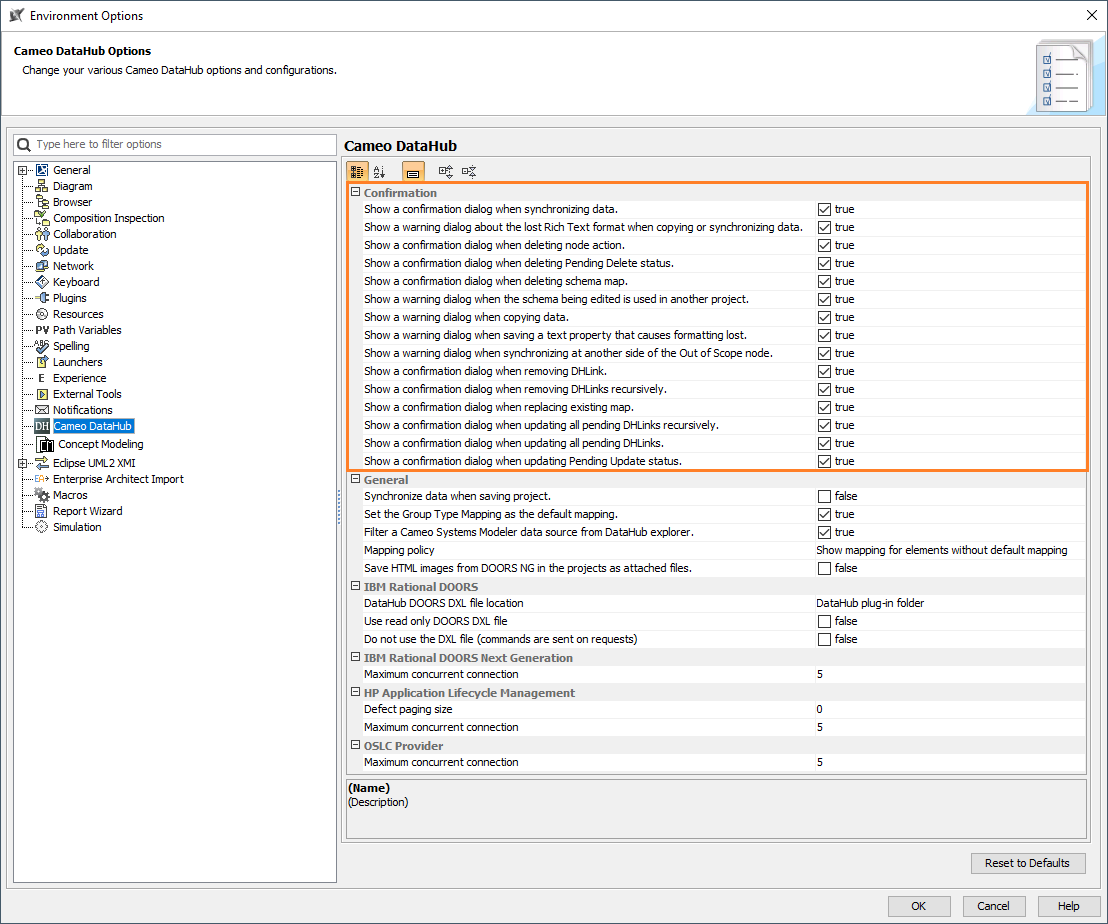The image size is (1108, 924).
Task: Enable synchronize data when saving project
Action: [823, 496]
